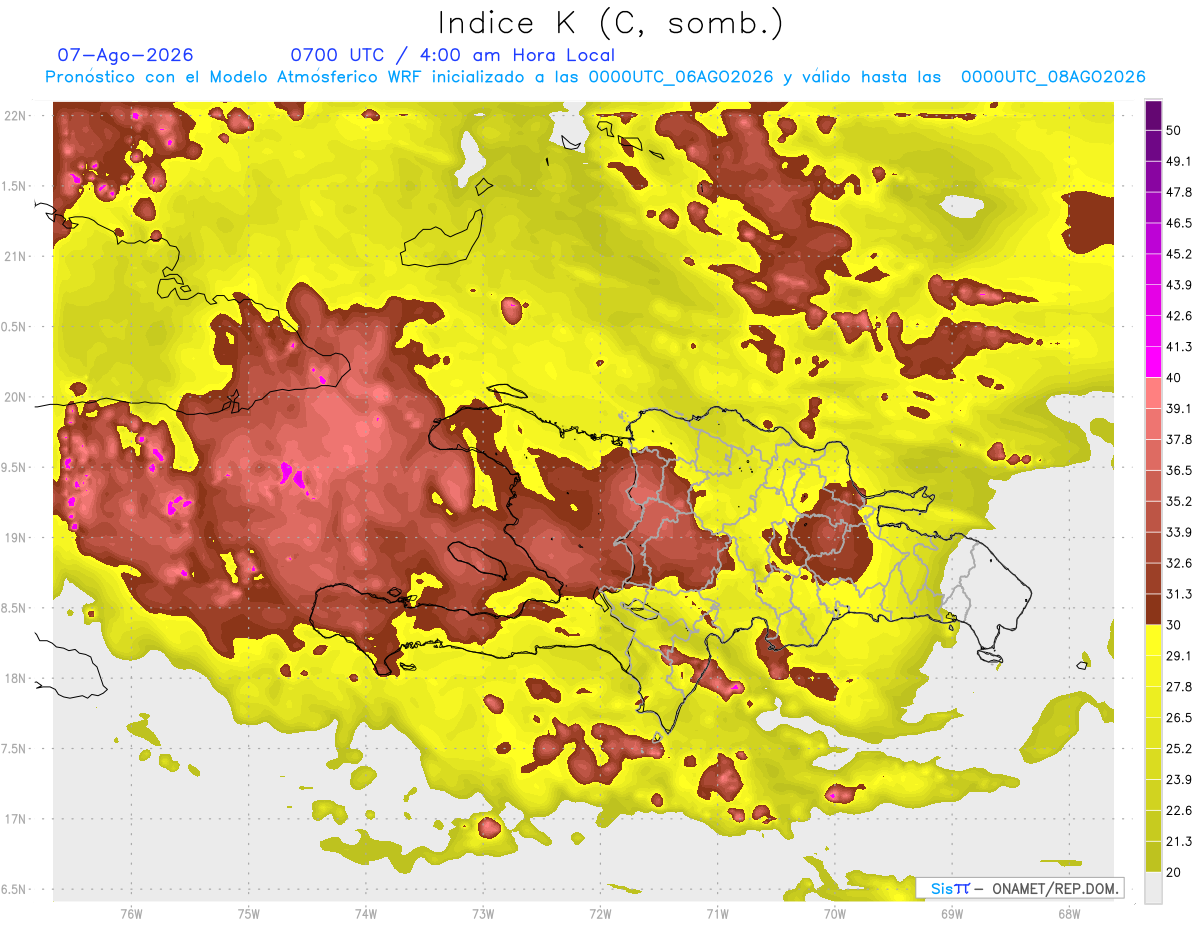This screenshot has height=927, width=1200.
Task: Click the legend value '50'
Action: 1175,130
